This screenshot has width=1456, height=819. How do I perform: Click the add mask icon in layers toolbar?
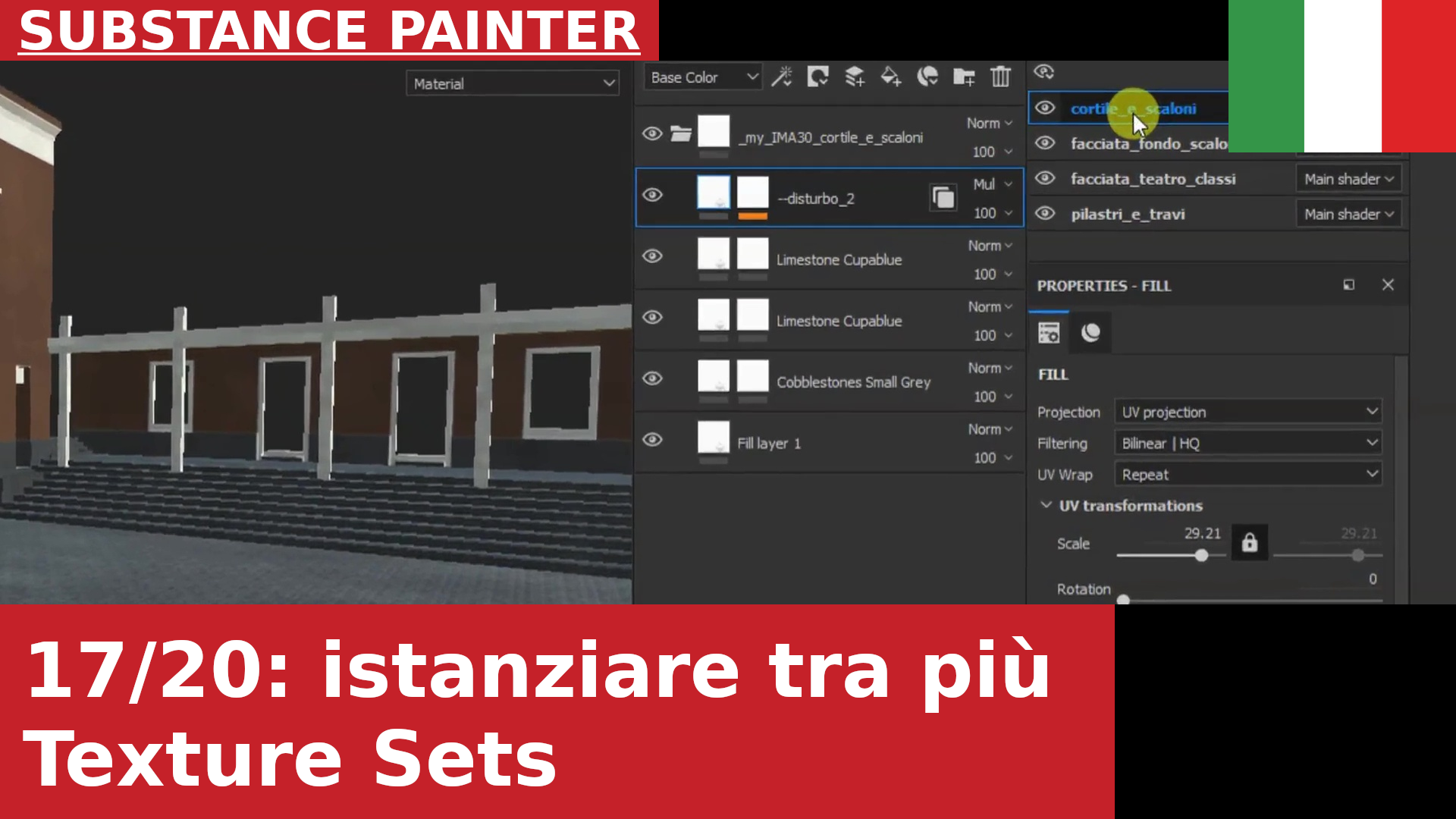point(817,77)
